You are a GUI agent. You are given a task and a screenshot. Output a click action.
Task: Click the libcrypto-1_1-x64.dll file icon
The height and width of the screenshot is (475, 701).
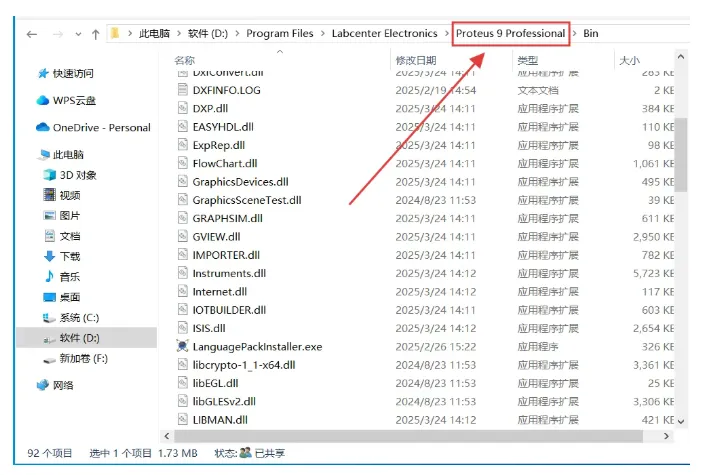(182, 365)
